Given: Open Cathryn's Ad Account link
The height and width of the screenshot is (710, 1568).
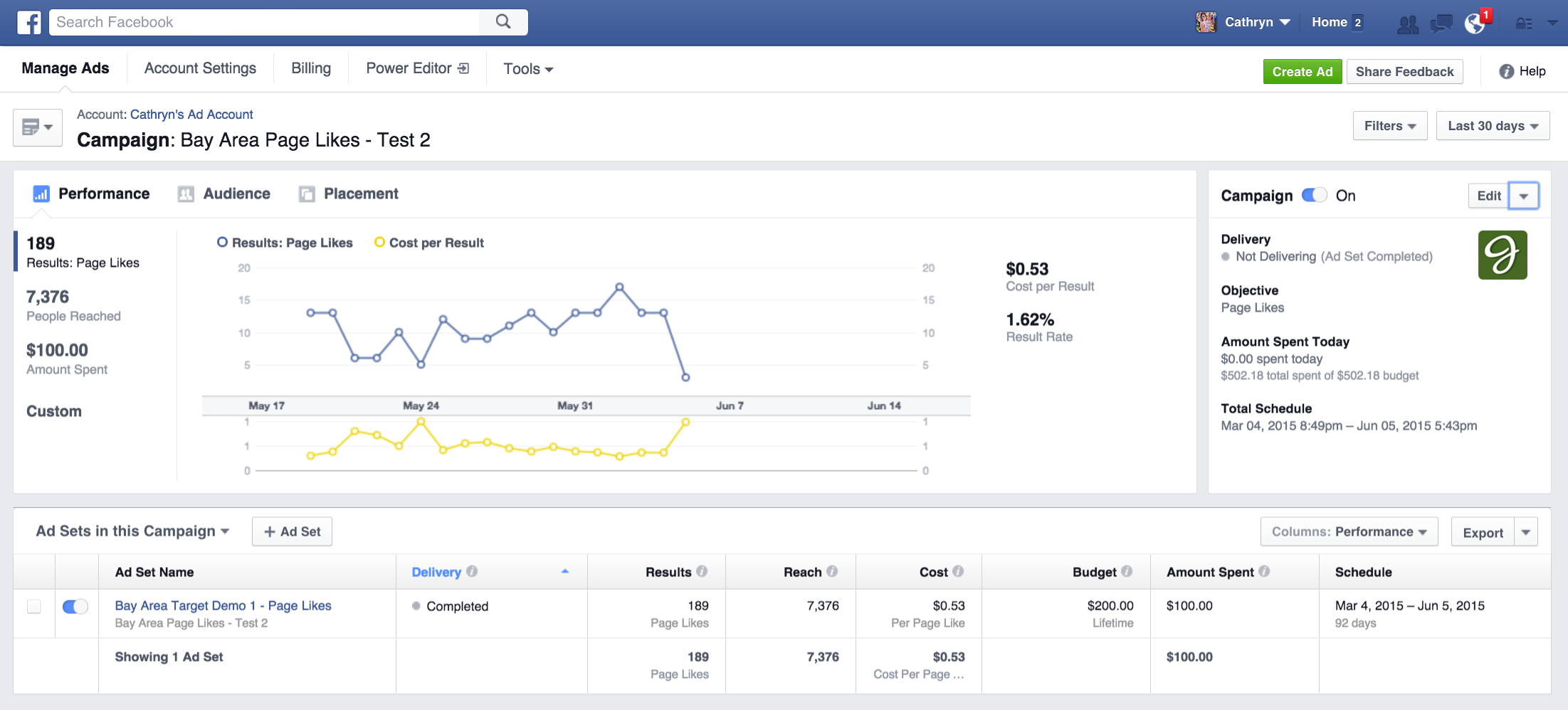Looking at the screenshot, I should pyautogui.click(x=191, y=115).
